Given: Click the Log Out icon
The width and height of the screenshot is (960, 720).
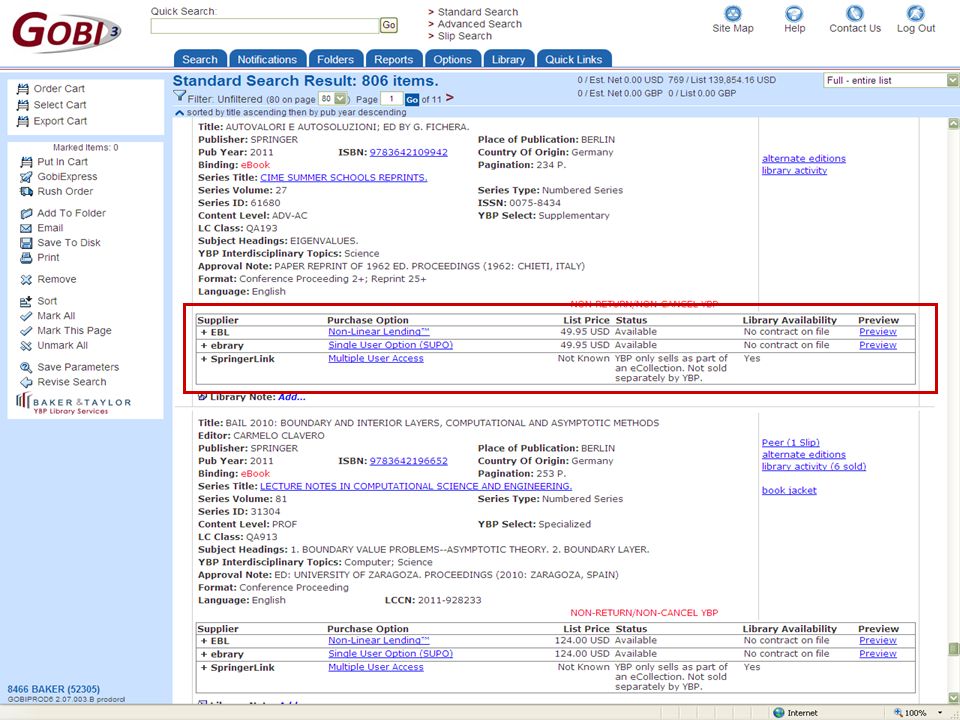Looking at the screenshot, I should 916,13.
